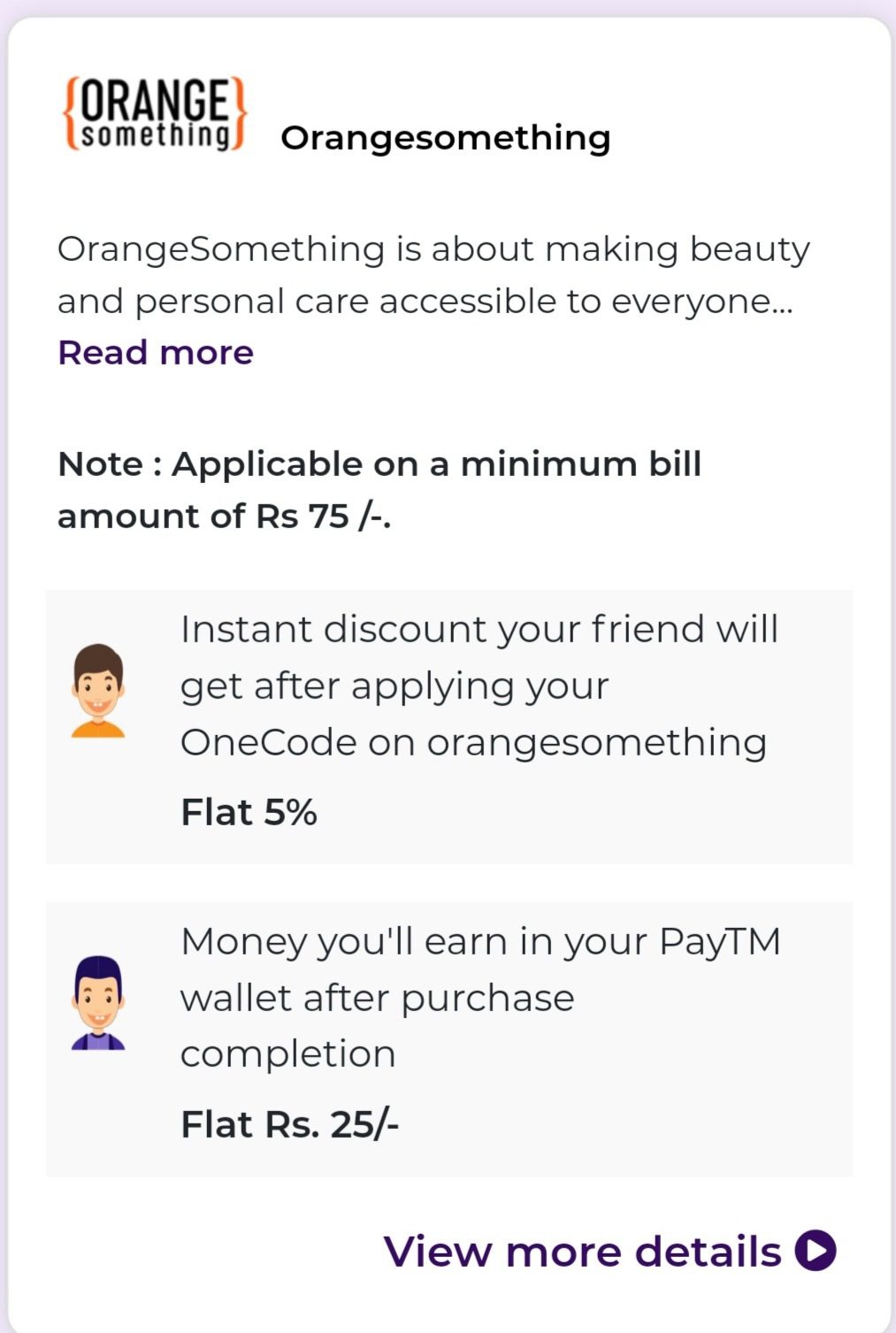The width and height of the screenshot is (896, 1333).
Task: Click the PayTM wallet earnings description
Action: click(480, 997)
